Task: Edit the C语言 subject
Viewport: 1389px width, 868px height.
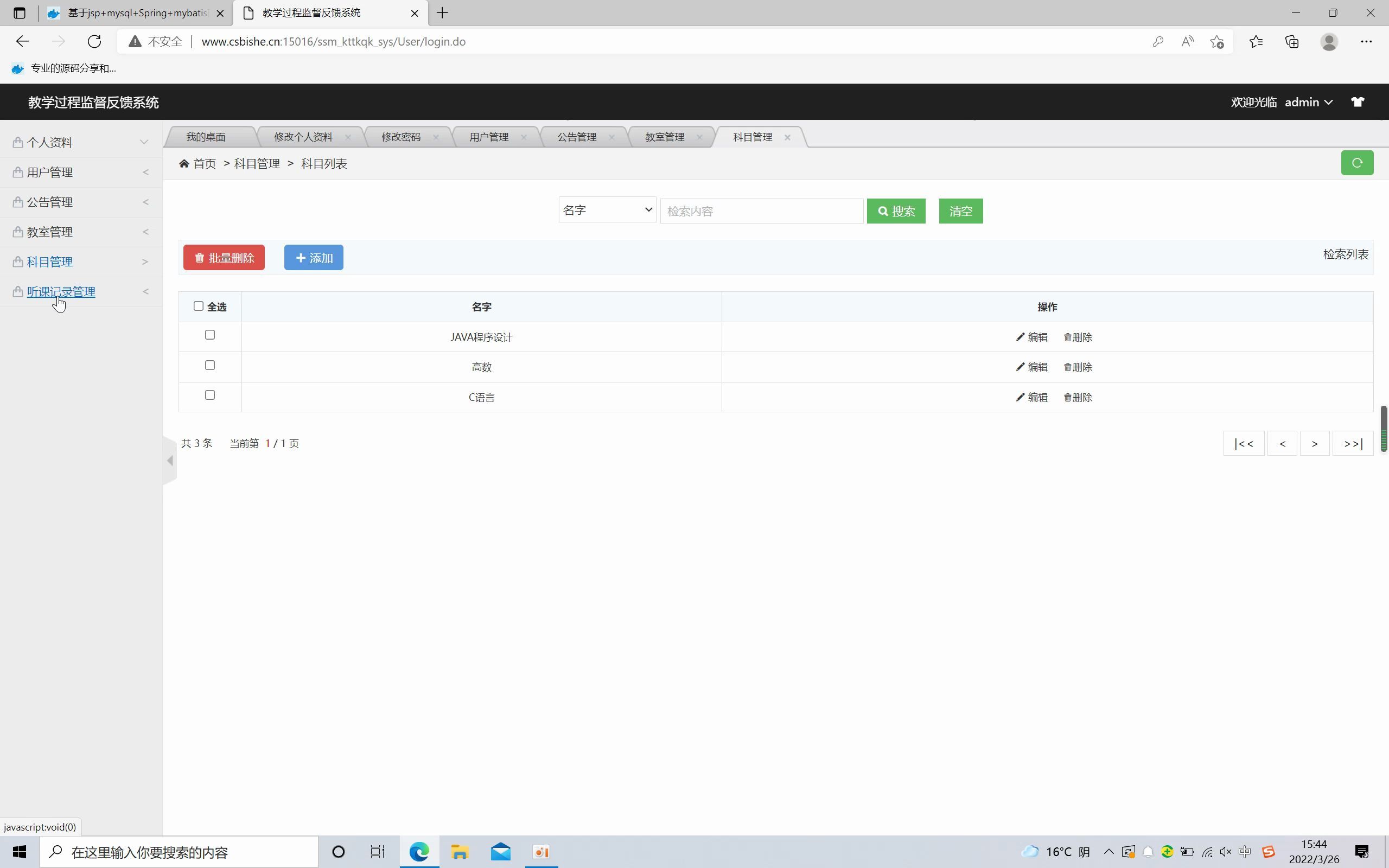Action: tap(1032, 397)
